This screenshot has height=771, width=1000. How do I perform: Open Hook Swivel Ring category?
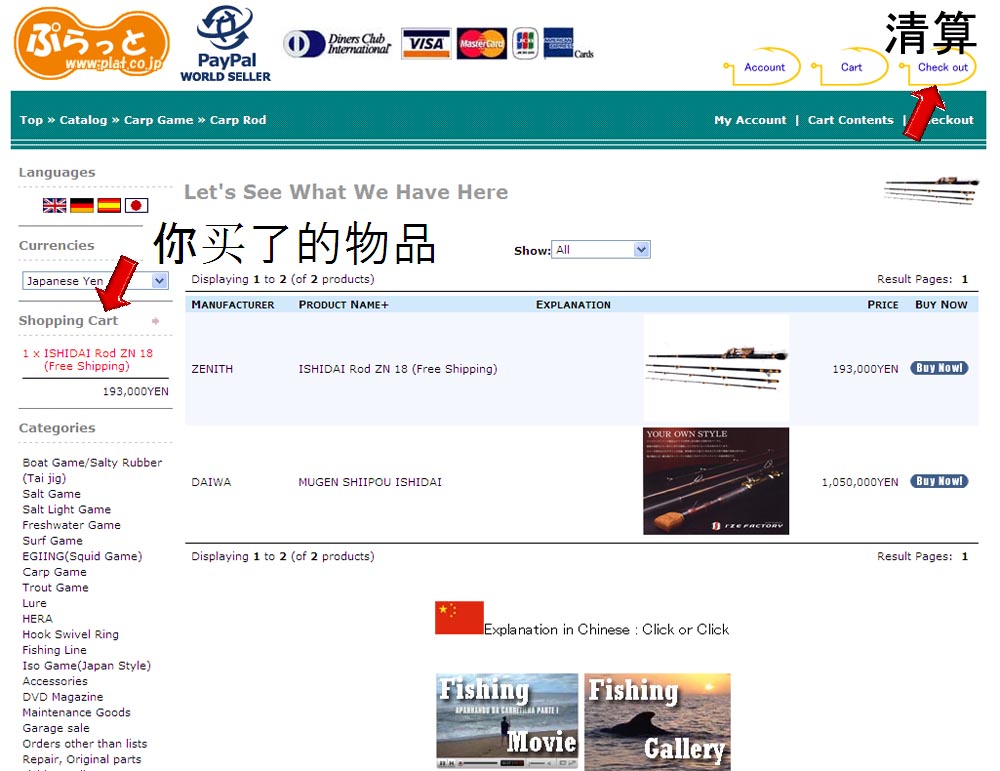point(70,635)
